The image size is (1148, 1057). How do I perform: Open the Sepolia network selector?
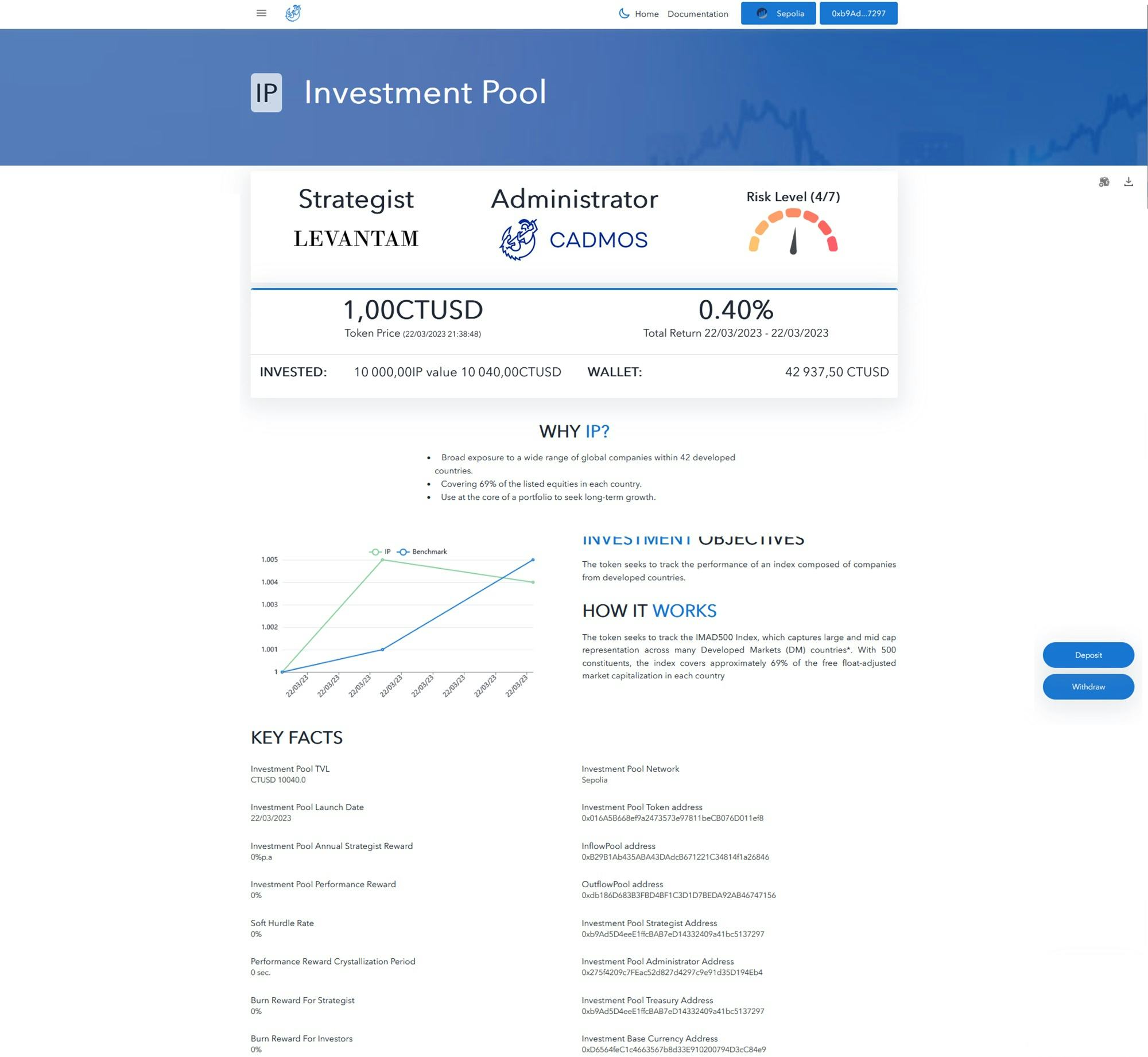coord(778,13)
